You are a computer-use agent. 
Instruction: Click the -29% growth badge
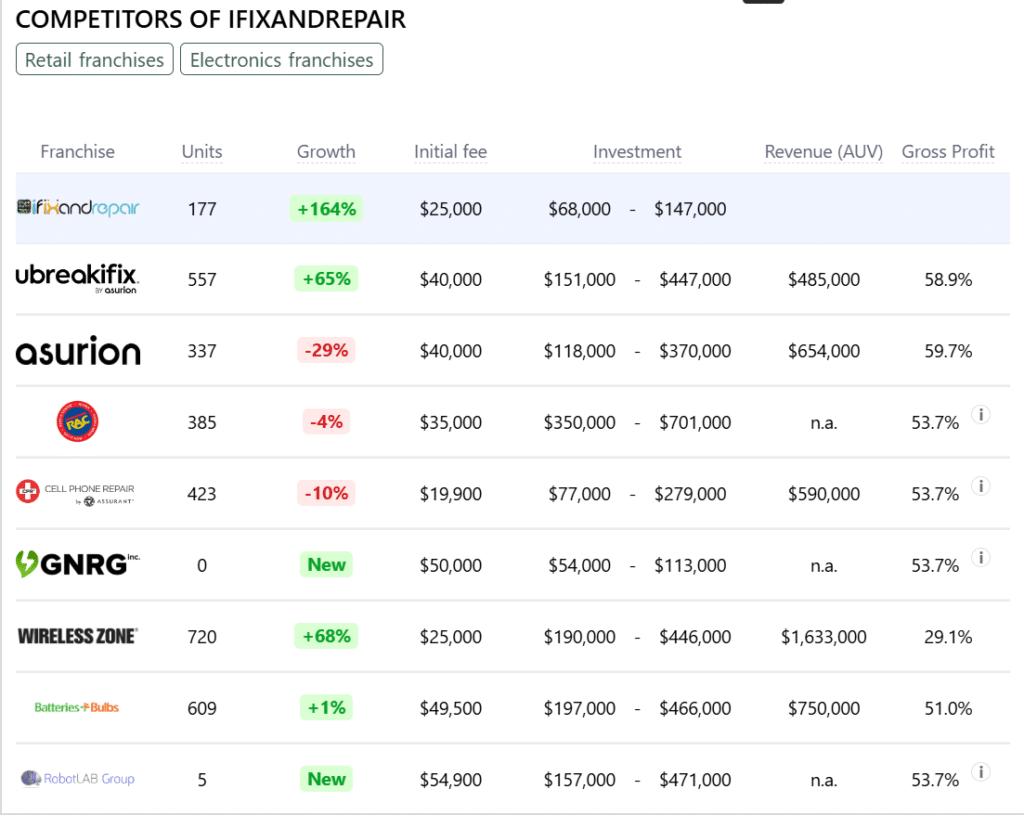point(327,350)
